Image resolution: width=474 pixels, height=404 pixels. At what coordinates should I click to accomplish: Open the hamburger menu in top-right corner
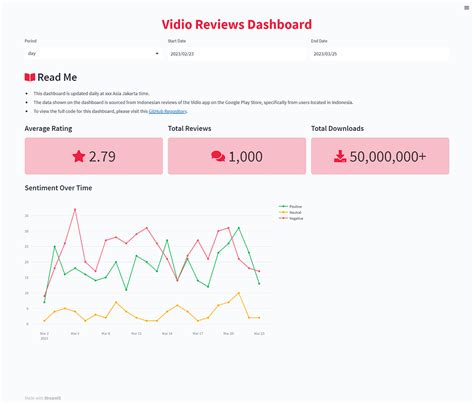tap(466, 8)
